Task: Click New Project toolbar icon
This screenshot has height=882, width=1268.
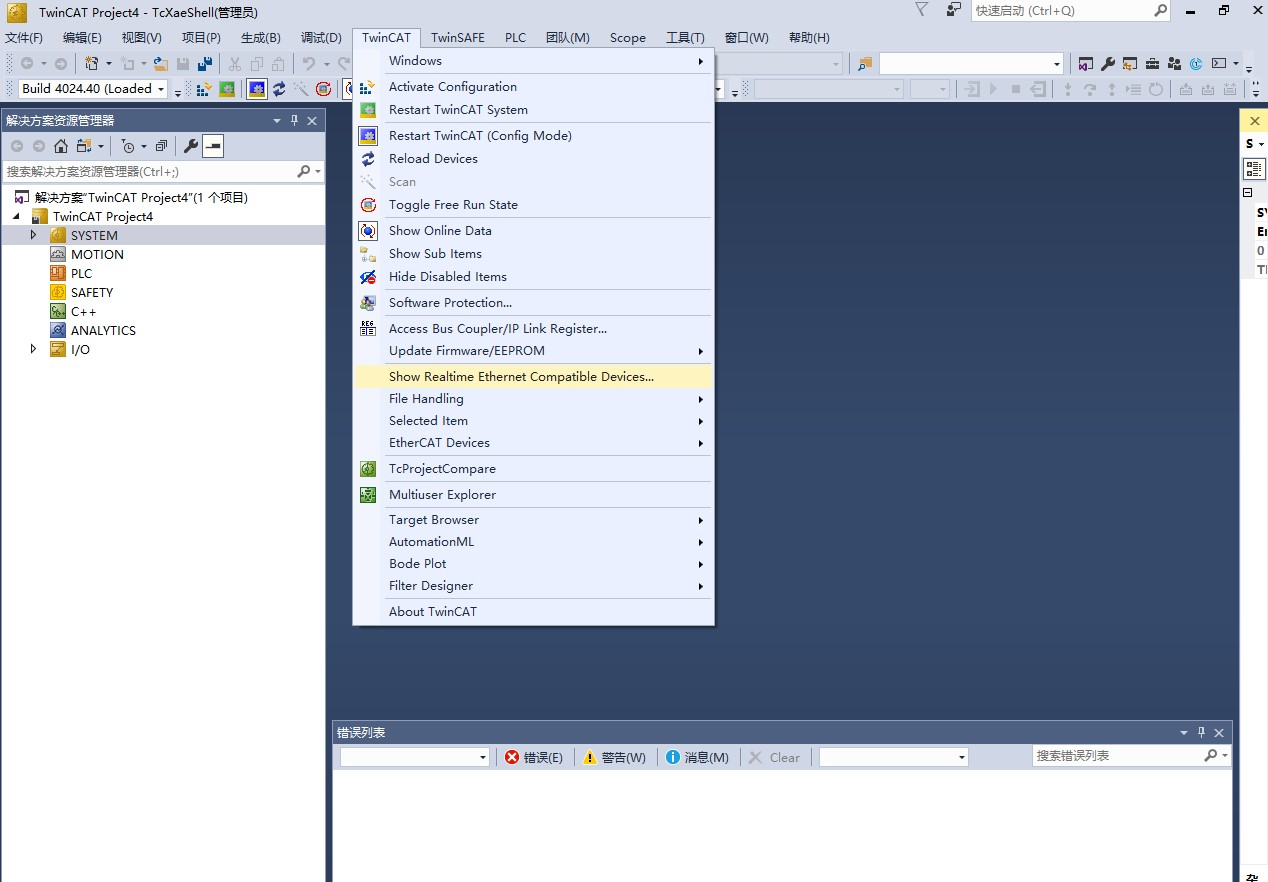Action: tap(91, 63)
